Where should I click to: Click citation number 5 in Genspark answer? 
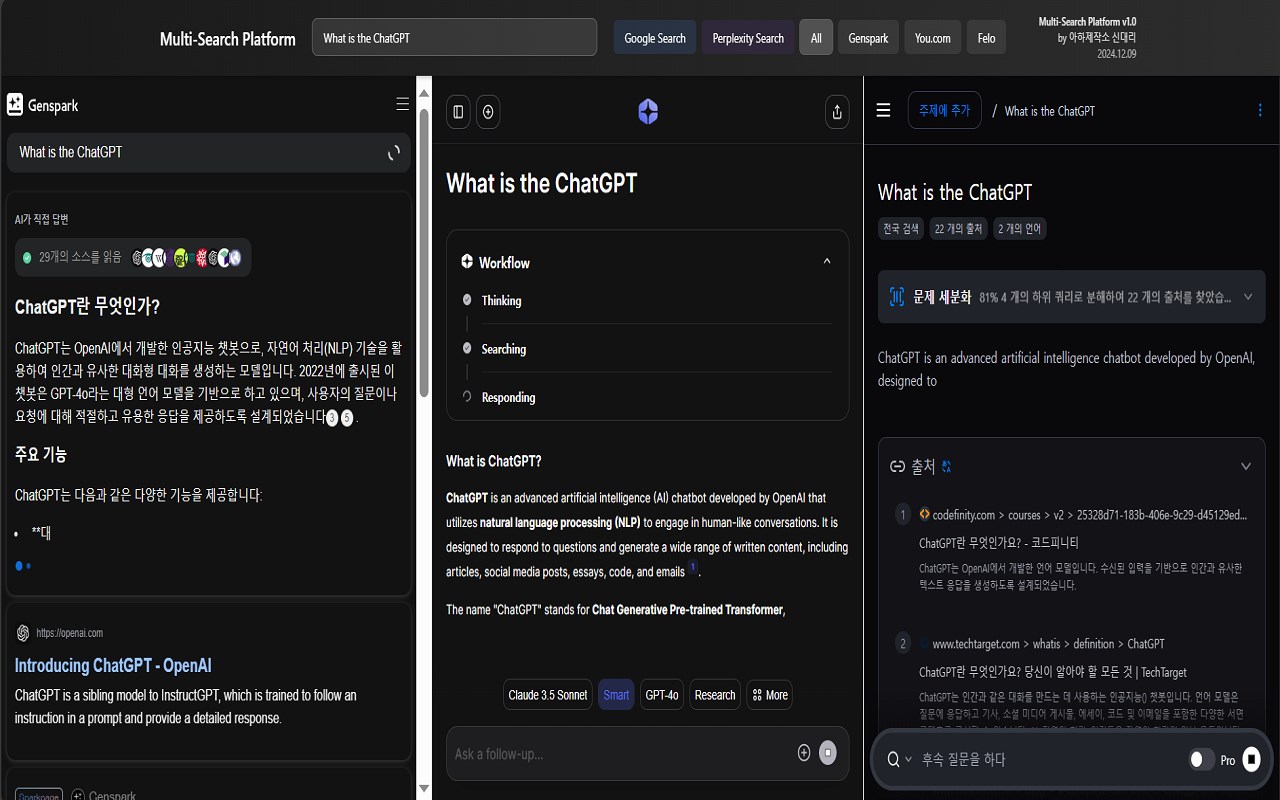(x=347, y=418)
